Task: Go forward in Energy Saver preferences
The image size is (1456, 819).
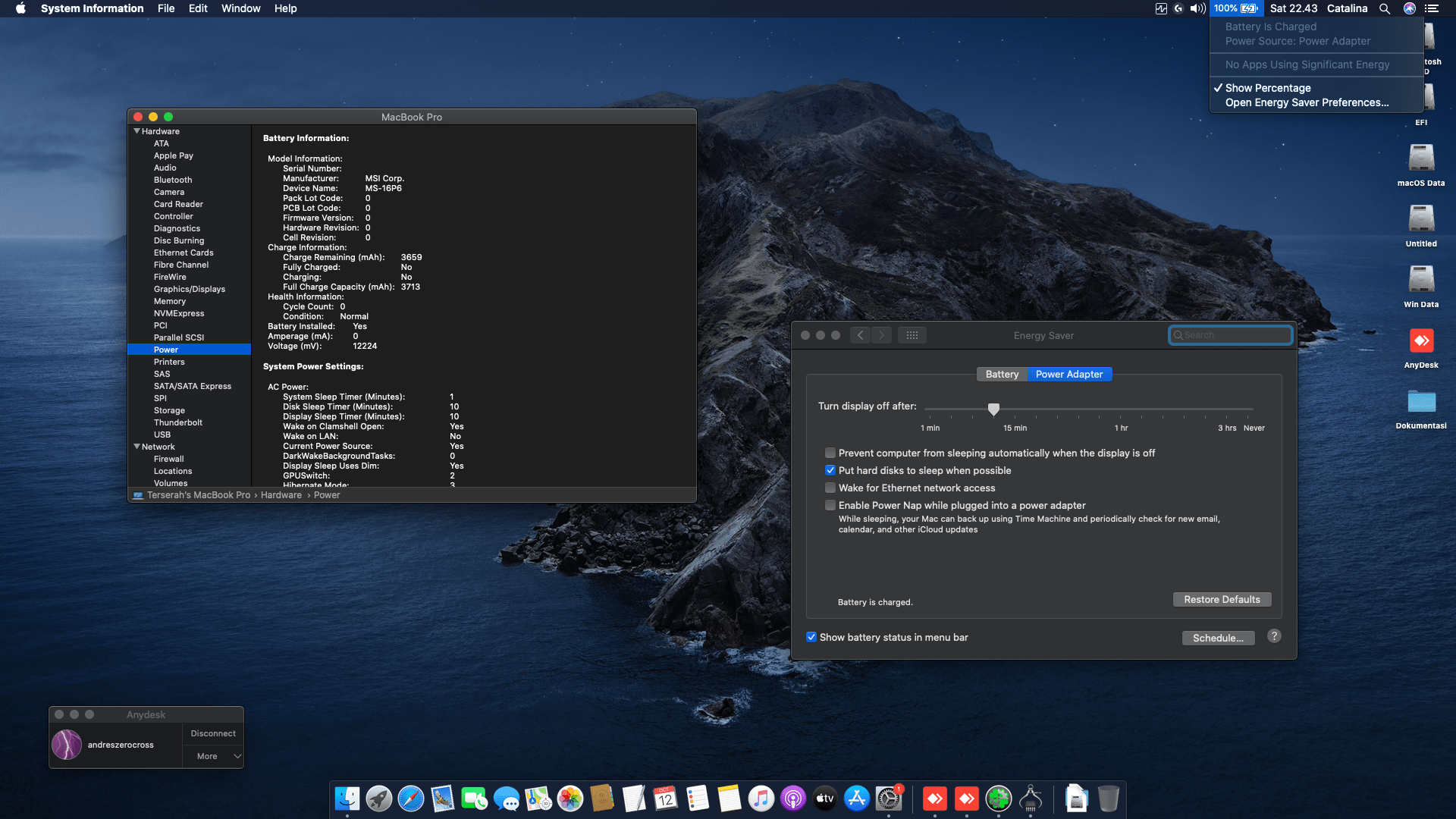Action: pos(881,335)
